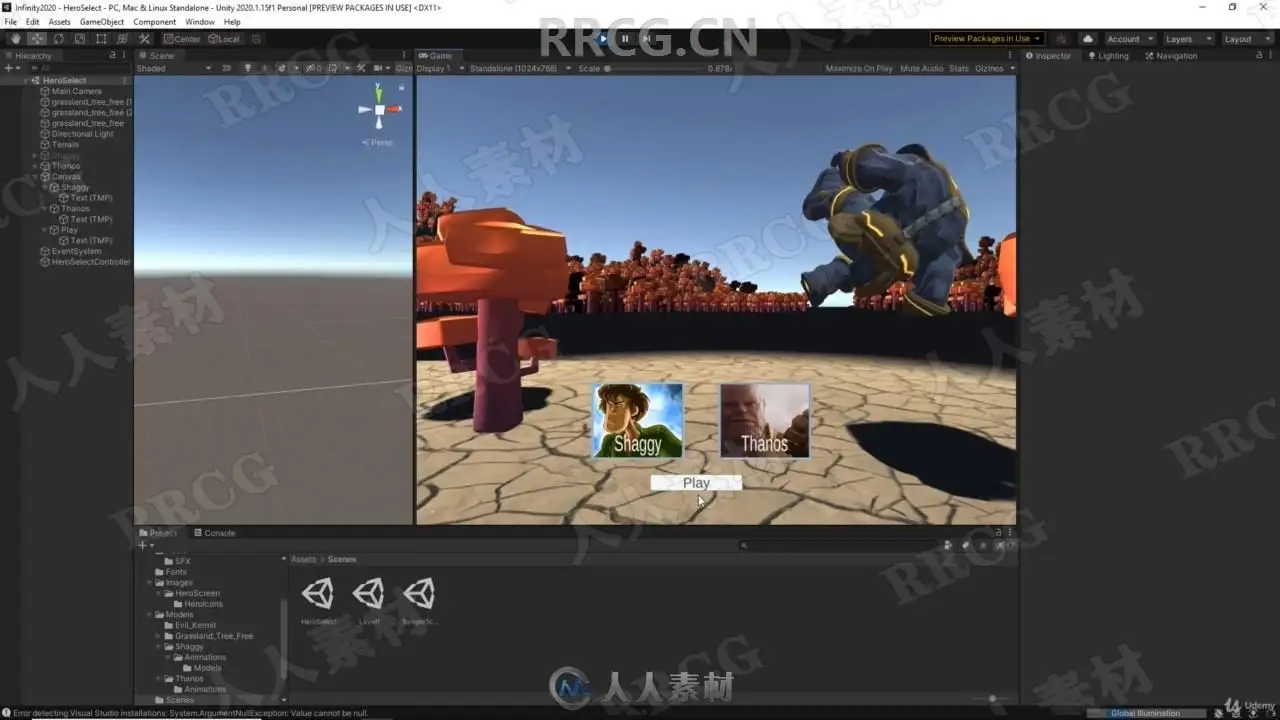
Task: Switch to the Console tab
Action: click(215, 533)
